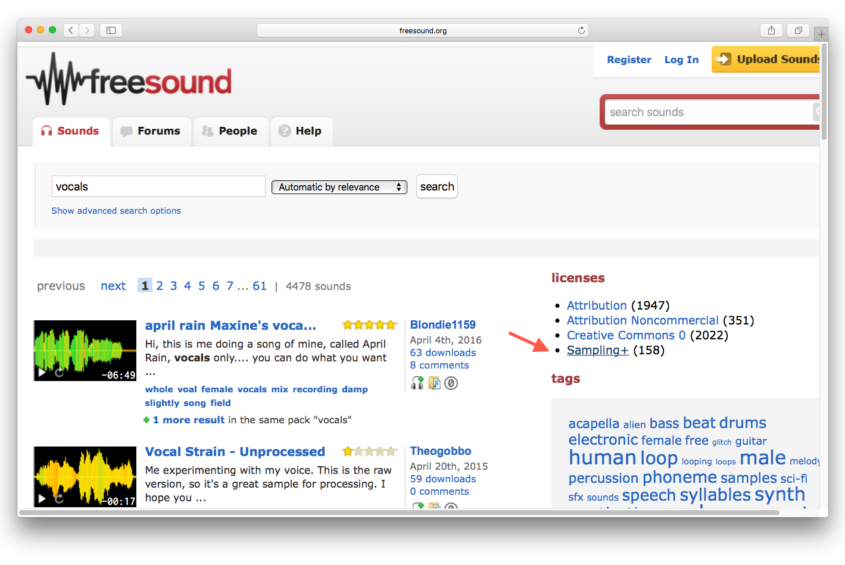Screen dimensions: 845x565
Task: Click similar sounds headphone icon for Blondie1159 sound
Action: 417,383
